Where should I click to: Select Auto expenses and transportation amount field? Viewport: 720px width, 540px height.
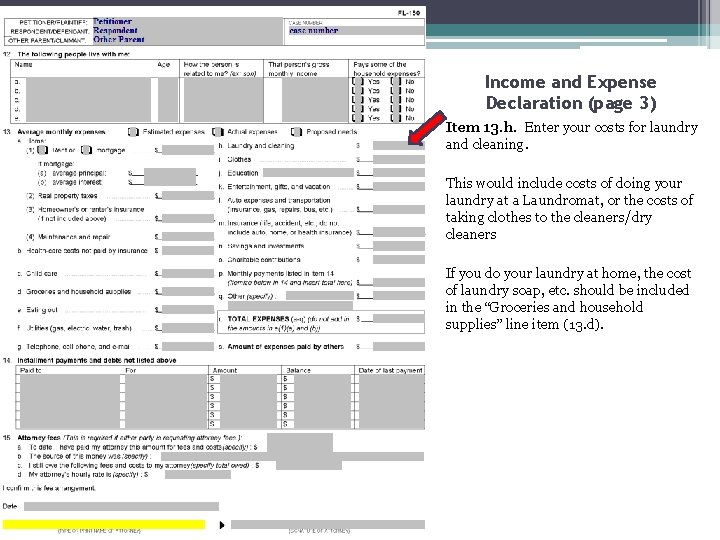click(399, 209)
